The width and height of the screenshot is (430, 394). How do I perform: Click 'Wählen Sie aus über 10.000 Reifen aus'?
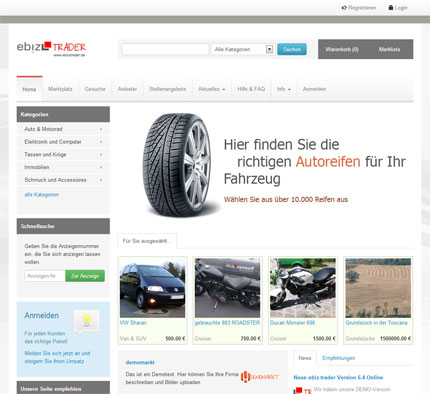[286, 199]
